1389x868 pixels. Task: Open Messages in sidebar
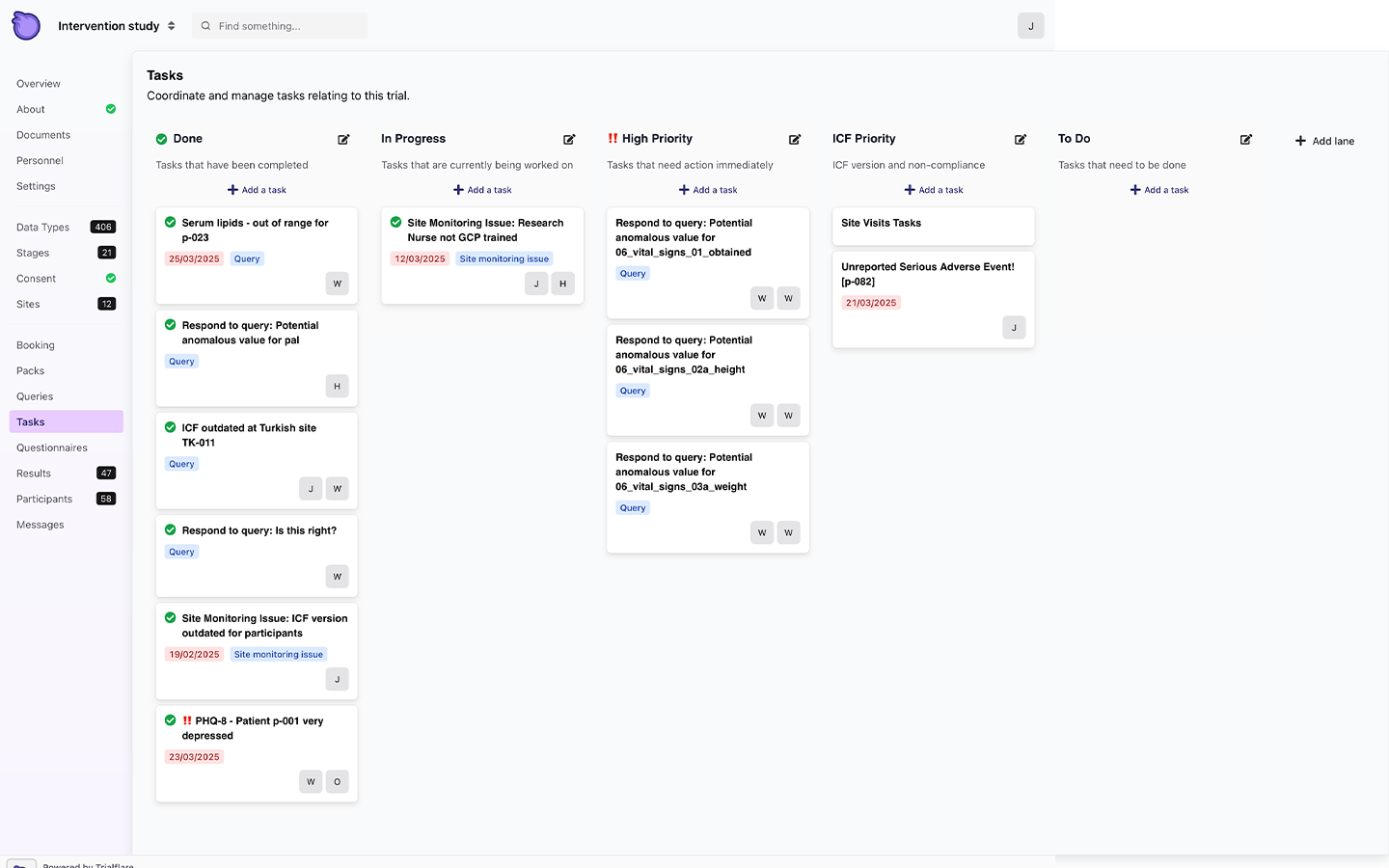pyautogui.click(x=41, y=525)
